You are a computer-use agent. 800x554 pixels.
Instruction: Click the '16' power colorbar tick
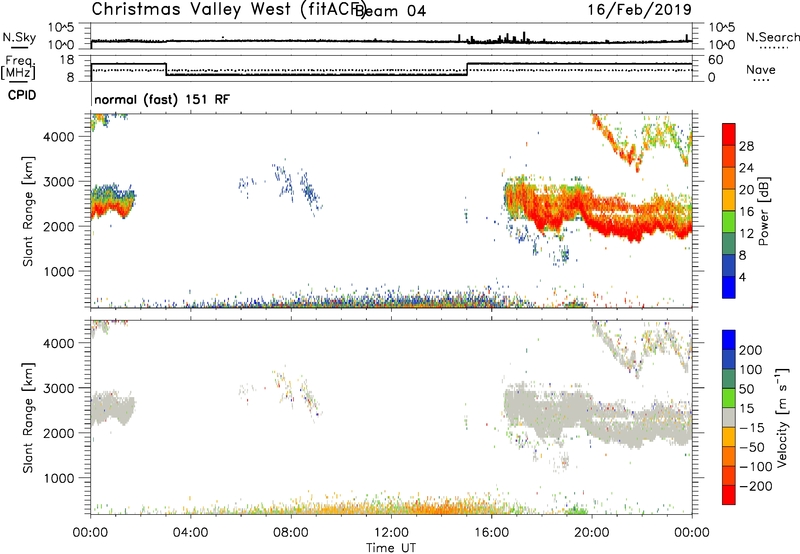click(x=746, y=212)
